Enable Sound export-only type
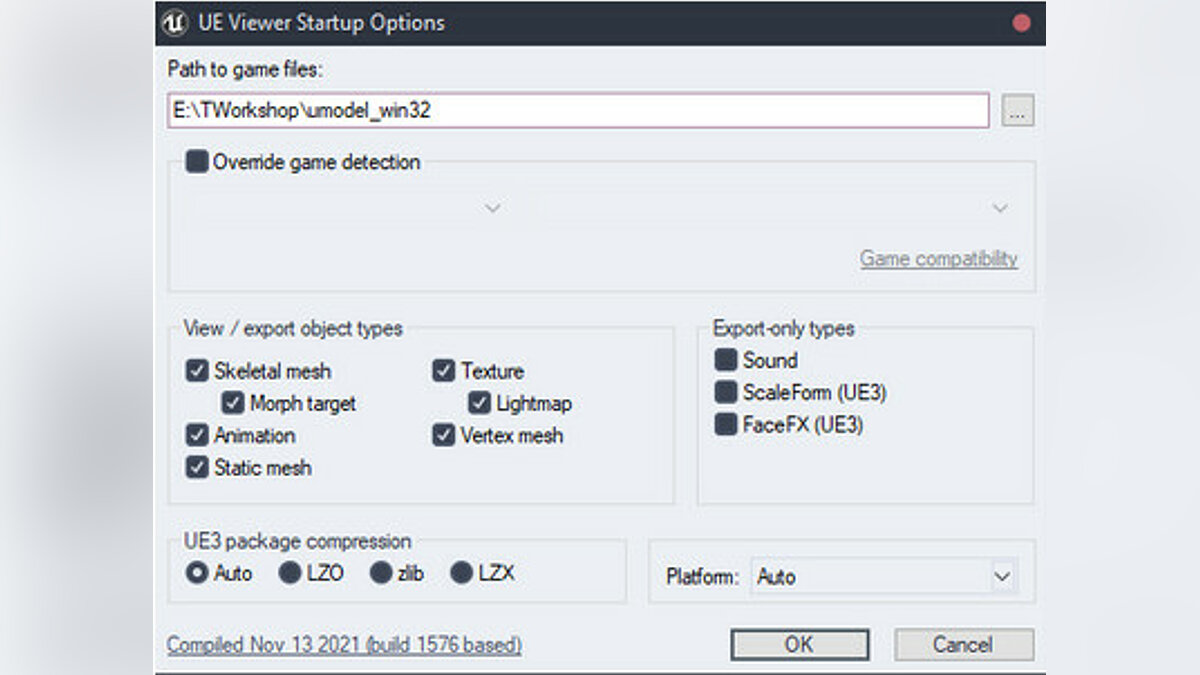Image resolution: width=1200 pixels, height=675 pixels. click(726, 361)
